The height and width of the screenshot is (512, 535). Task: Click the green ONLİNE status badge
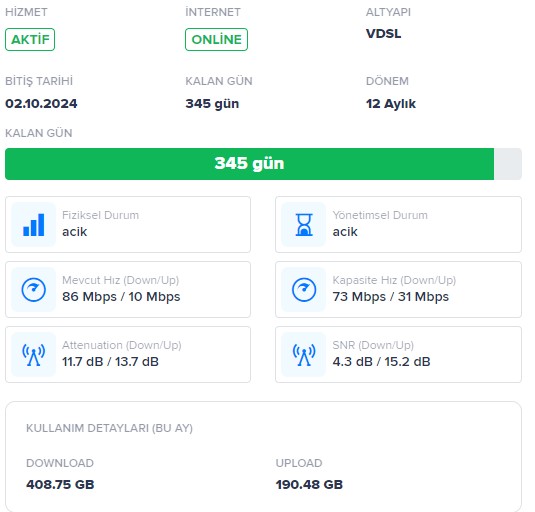click(x=216, y=40)
